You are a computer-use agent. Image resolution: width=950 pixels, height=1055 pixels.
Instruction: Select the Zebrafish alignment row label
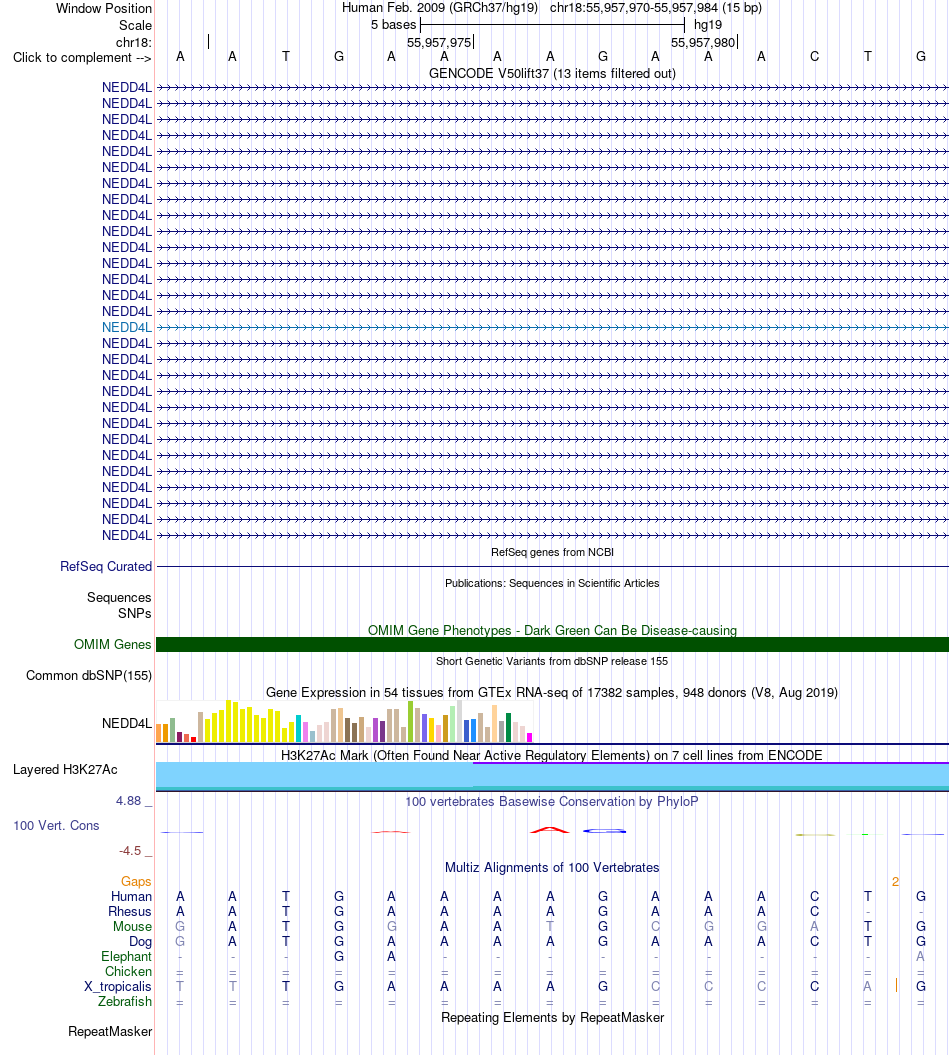tap(125, 1002)
